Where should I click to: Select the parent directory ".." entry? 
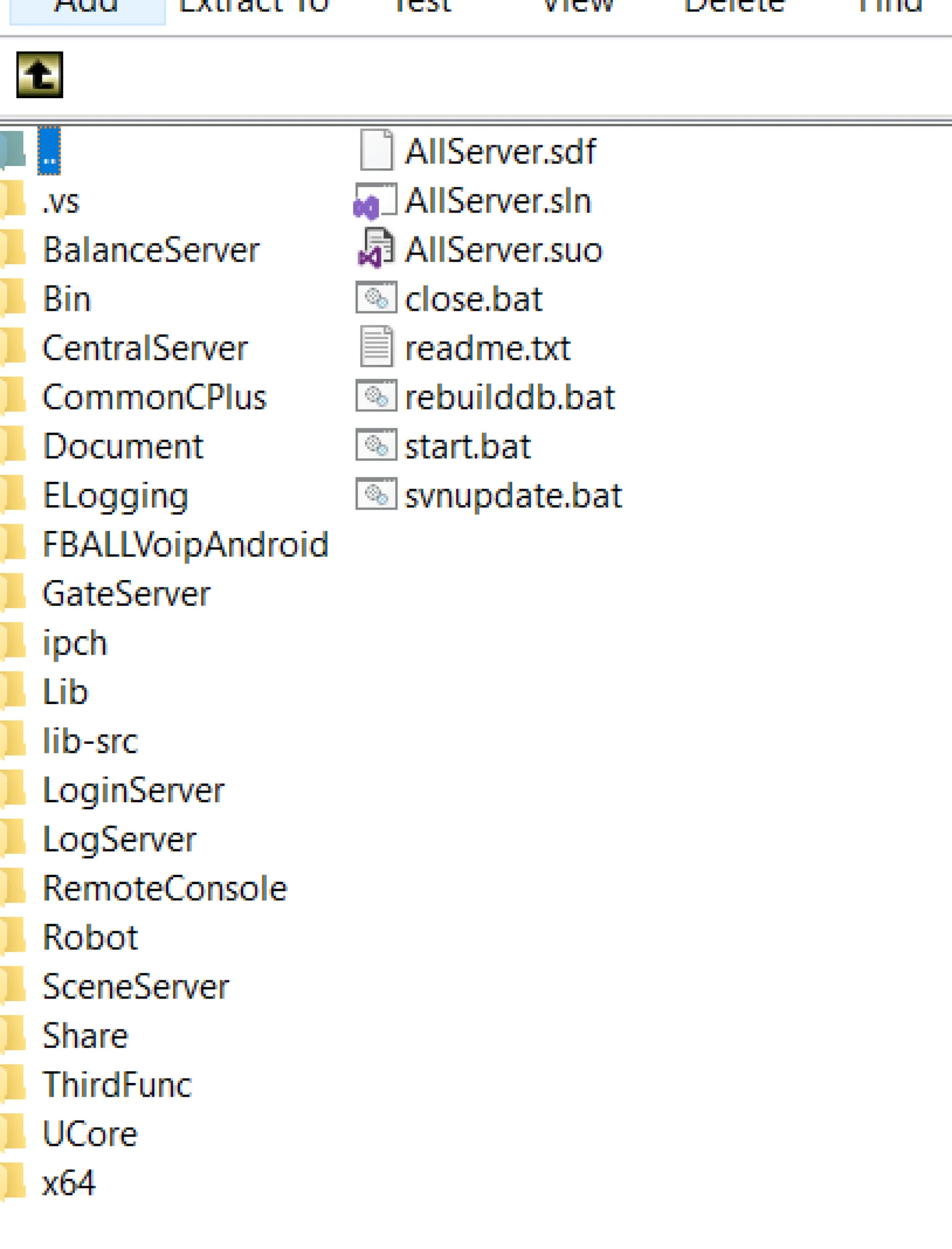[x=49, y=151]
